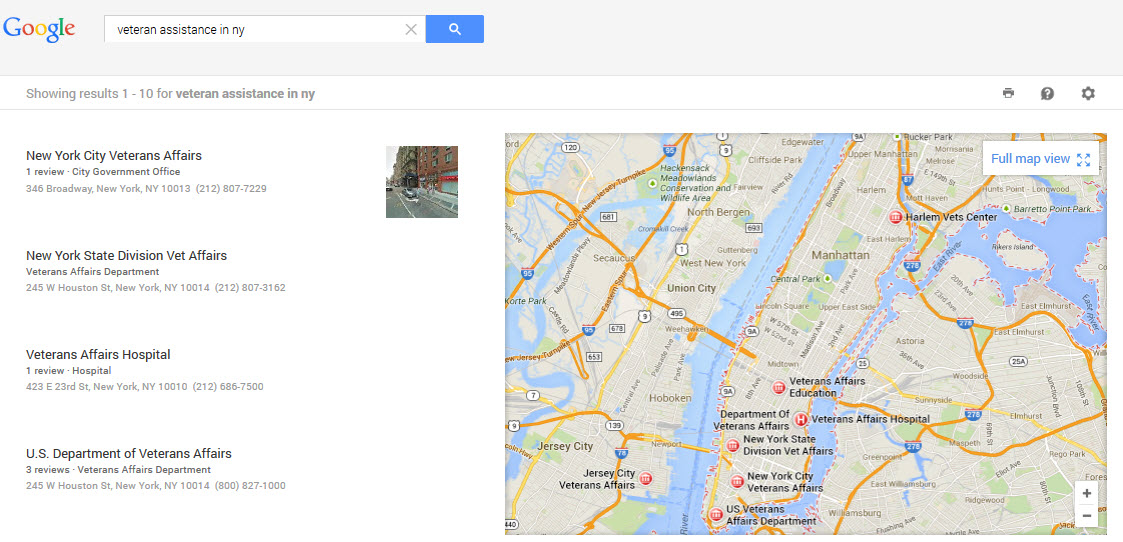
Task: Select the New York City Veterans Affairs pin
Action: pyautogui.click(x=737, y=481)
